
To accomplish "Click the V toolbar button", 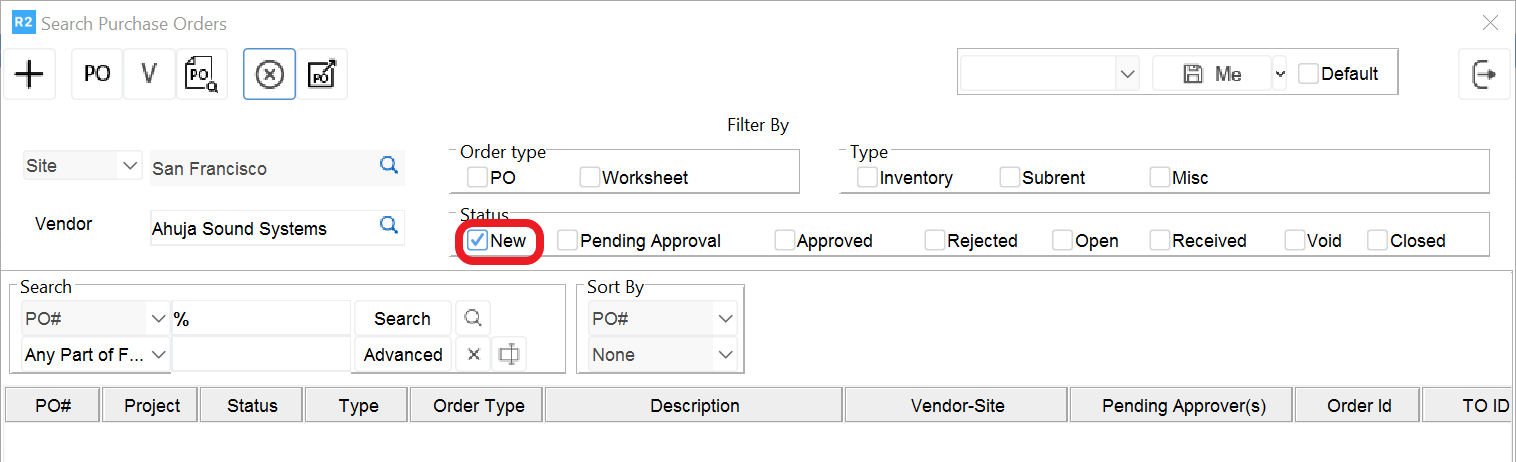I will (x=150, y=74).
